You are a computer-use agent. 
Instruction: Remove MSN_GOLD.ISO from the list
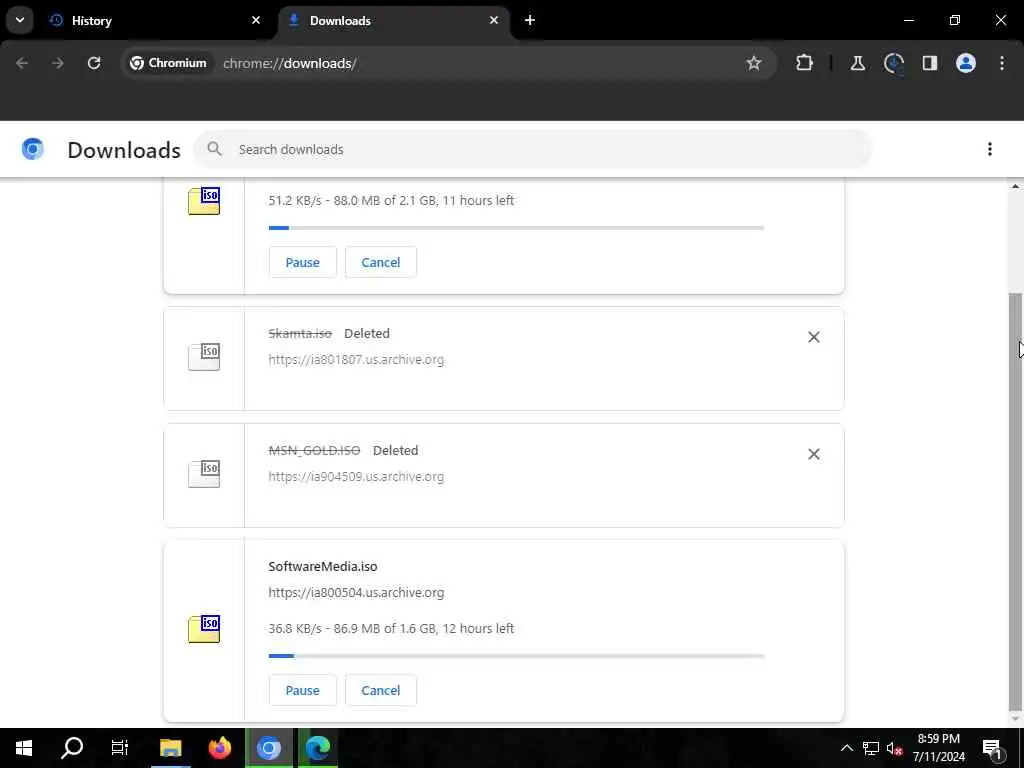pos(813,454)
